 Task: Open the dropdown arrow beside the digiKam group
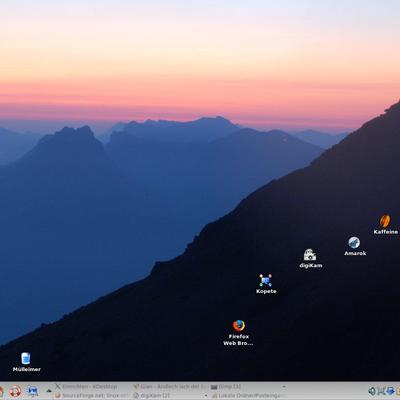click(x=206, y=396)
